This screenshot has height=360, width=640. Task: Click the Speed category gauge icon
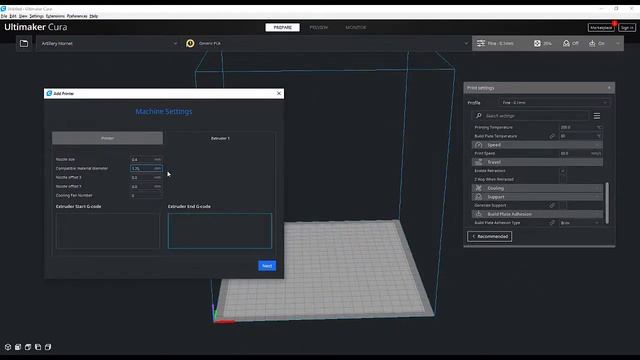[x=479, y=145]
